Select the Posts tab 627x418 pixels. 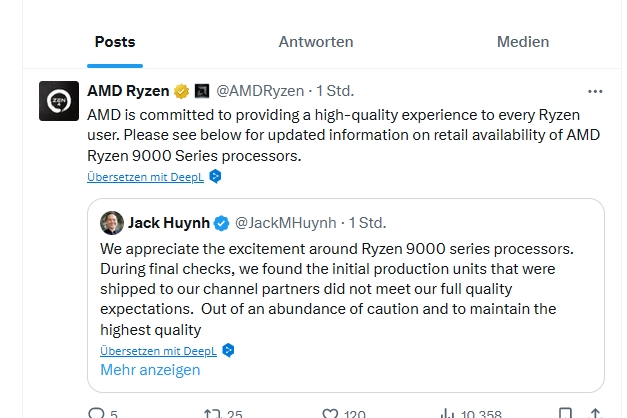[x=115, y=42]
